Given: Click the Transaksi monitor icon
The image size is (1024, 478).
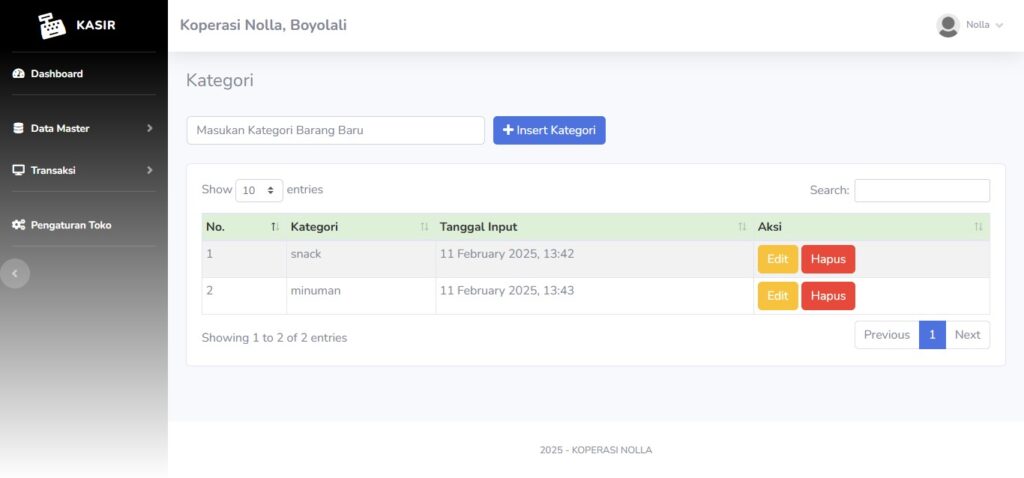Looking at the screenshot, I should coord(18,170).
